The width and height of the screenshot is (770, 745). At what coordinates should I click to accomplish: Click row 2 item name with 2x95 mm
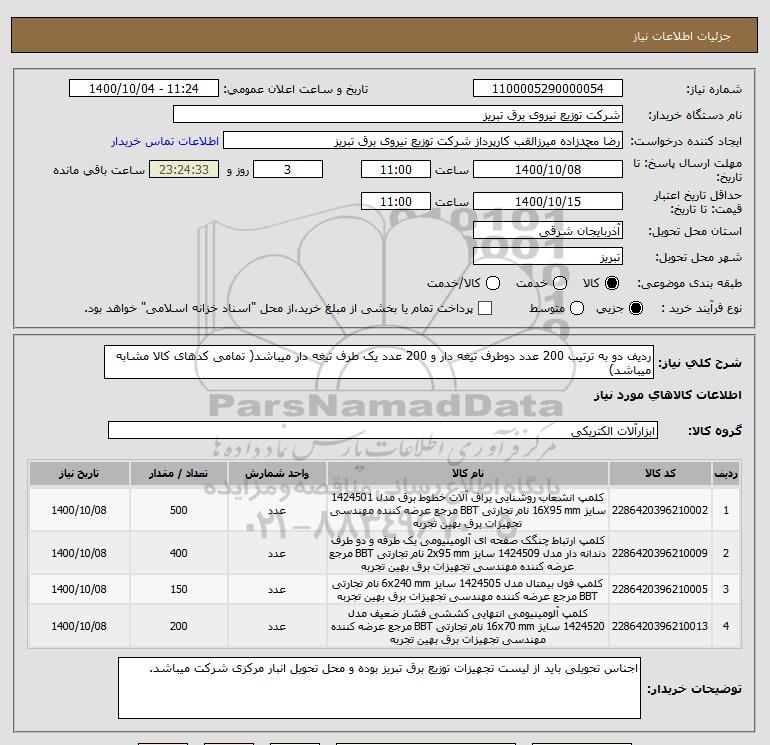468,553
